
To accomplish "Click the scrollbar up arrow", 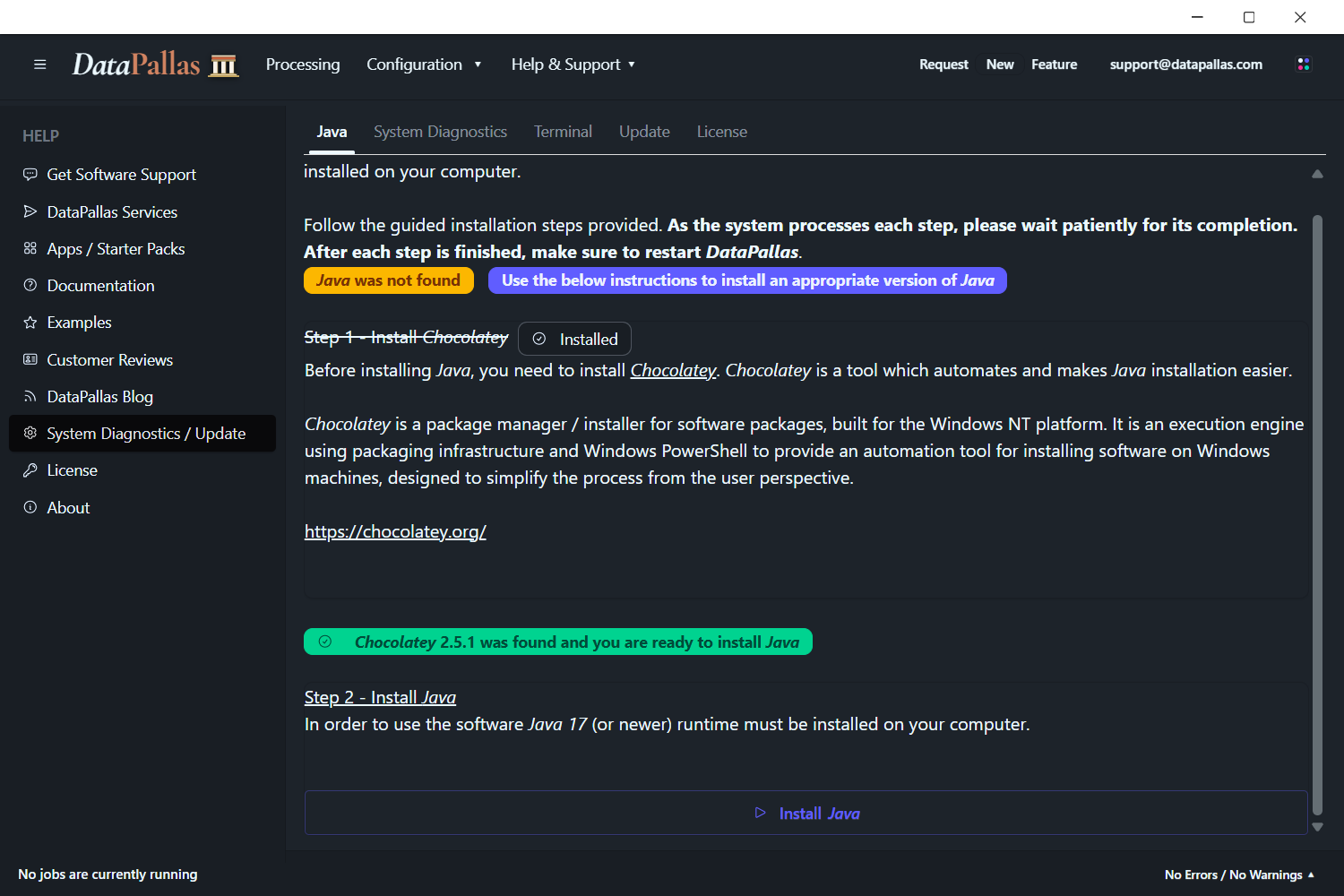I will (1317, 174).
